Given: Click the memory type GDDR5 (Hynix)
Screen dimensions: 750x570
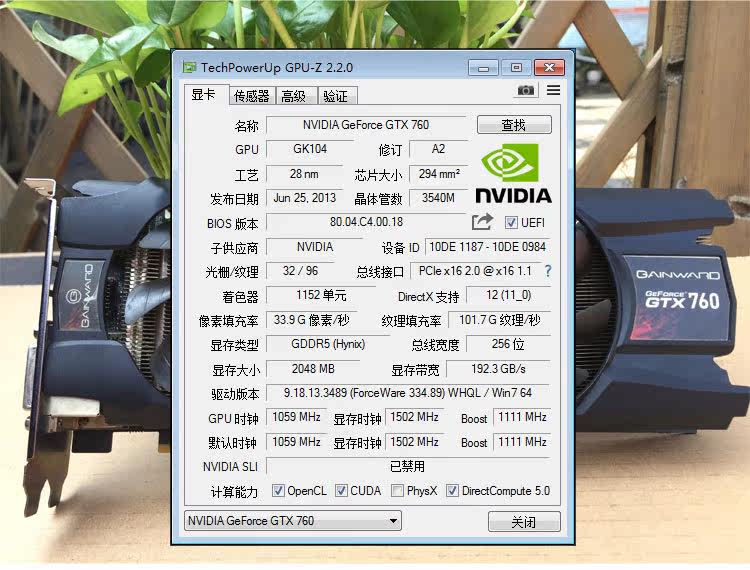Looking at the screenshot, I should [x=328, y=344].
